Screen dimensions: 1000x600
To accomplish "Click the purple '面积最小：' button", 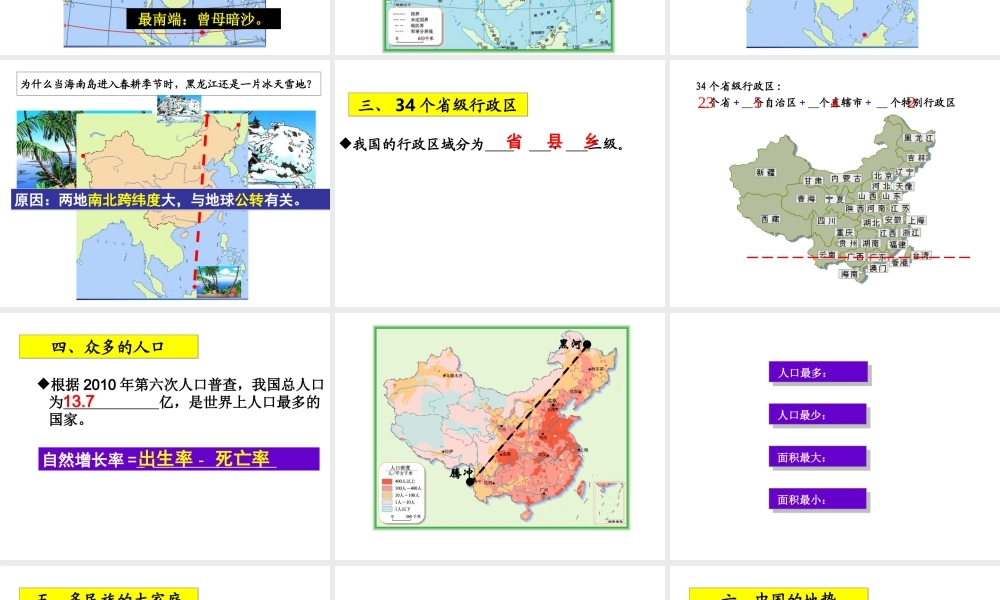I will click(x=818, y=499).
